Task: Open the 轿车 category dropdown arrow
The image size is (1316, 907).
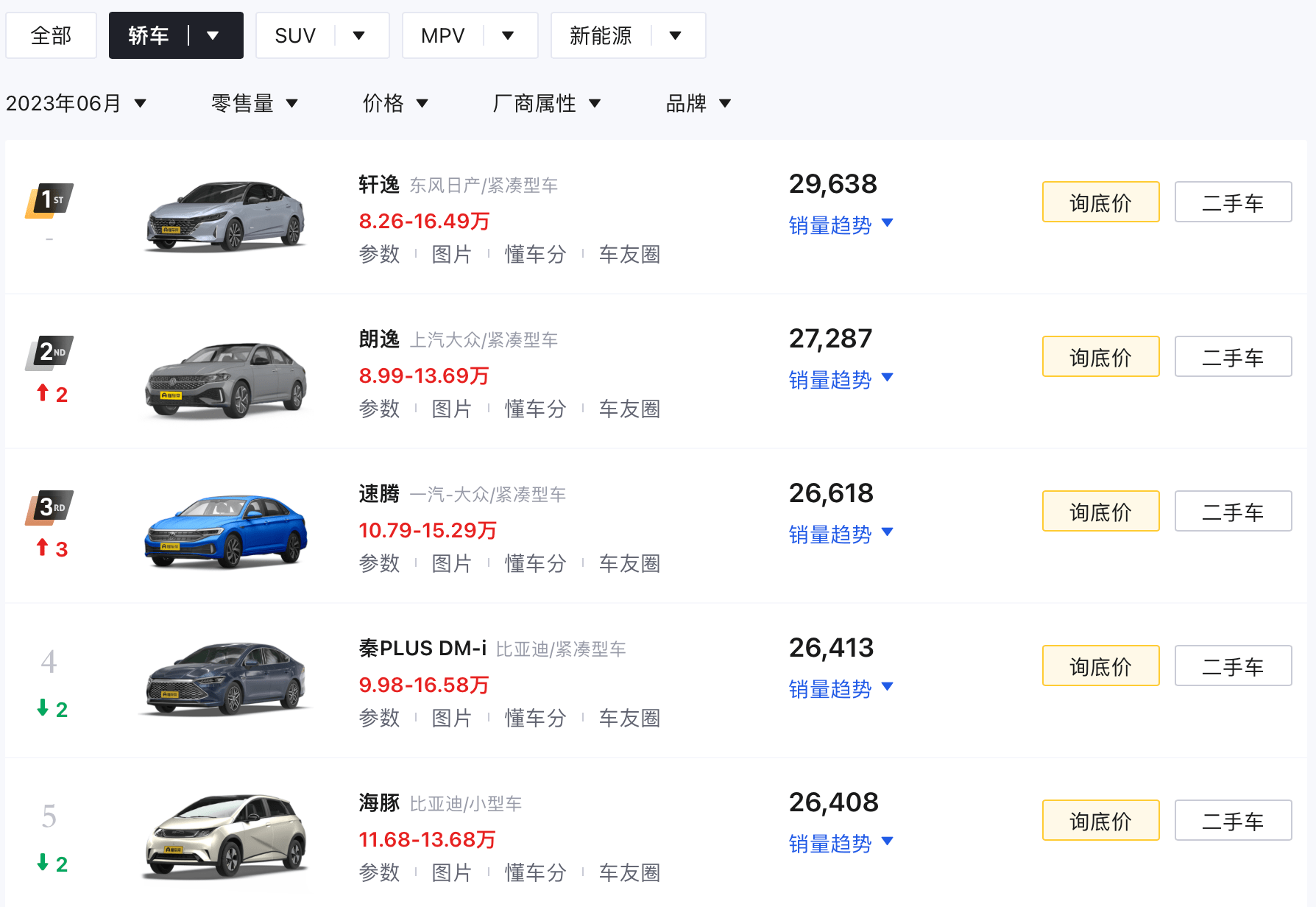Action: pyautogui.click(x=213, y=35)
